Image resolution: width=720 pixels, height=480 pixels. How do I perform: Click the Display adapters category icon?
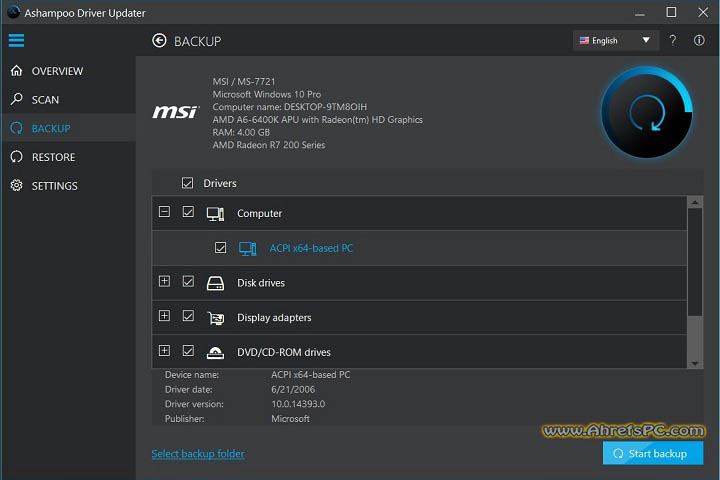pyautogui.click(x=215, y=318)
